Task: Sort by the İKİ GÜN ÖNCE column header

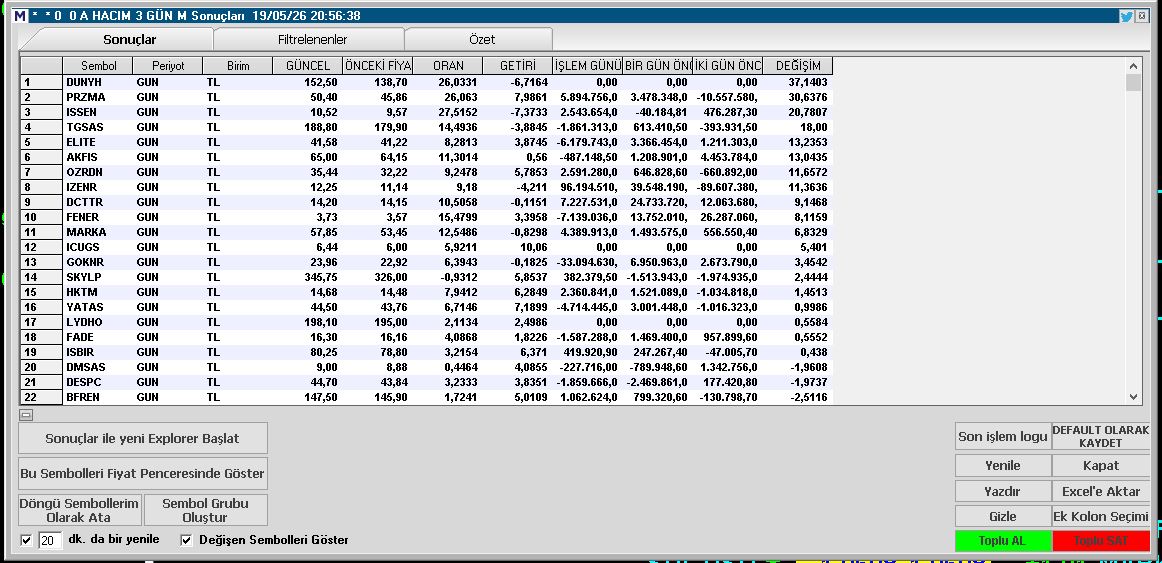Action: pos(728,66)
